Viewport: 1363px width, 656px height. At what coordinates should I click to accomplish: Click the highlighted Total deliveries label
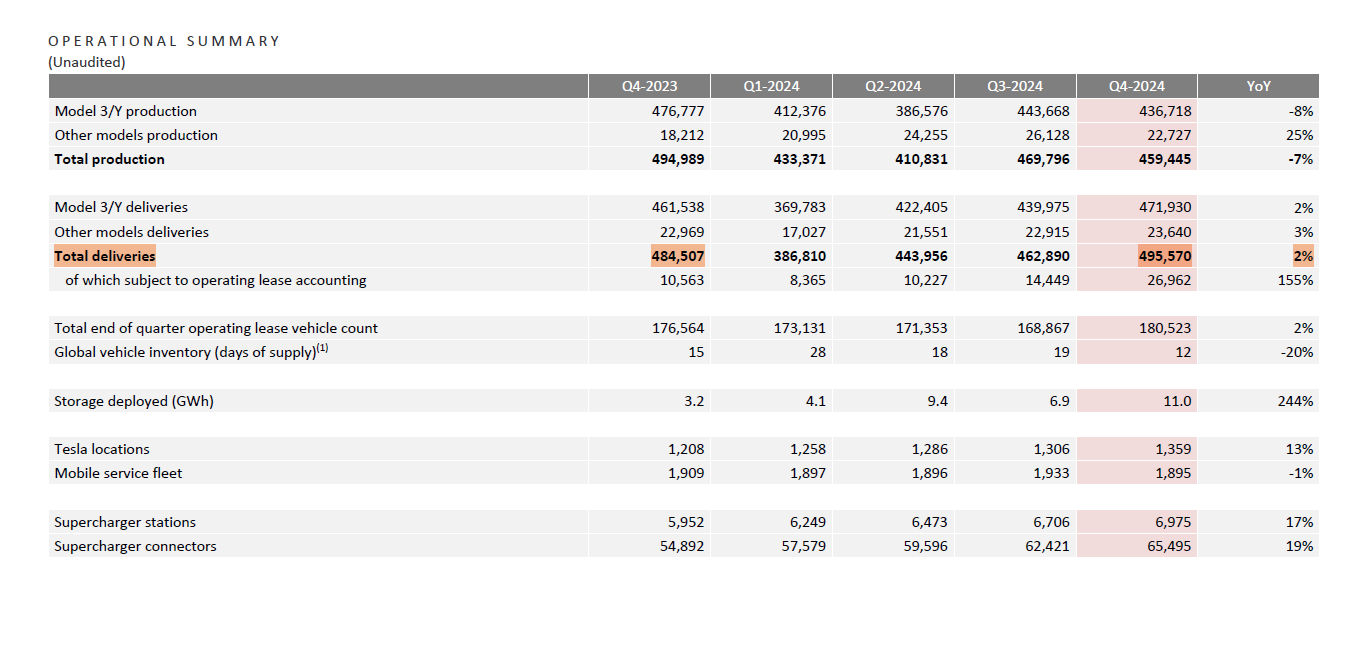(x=105, y=256)
